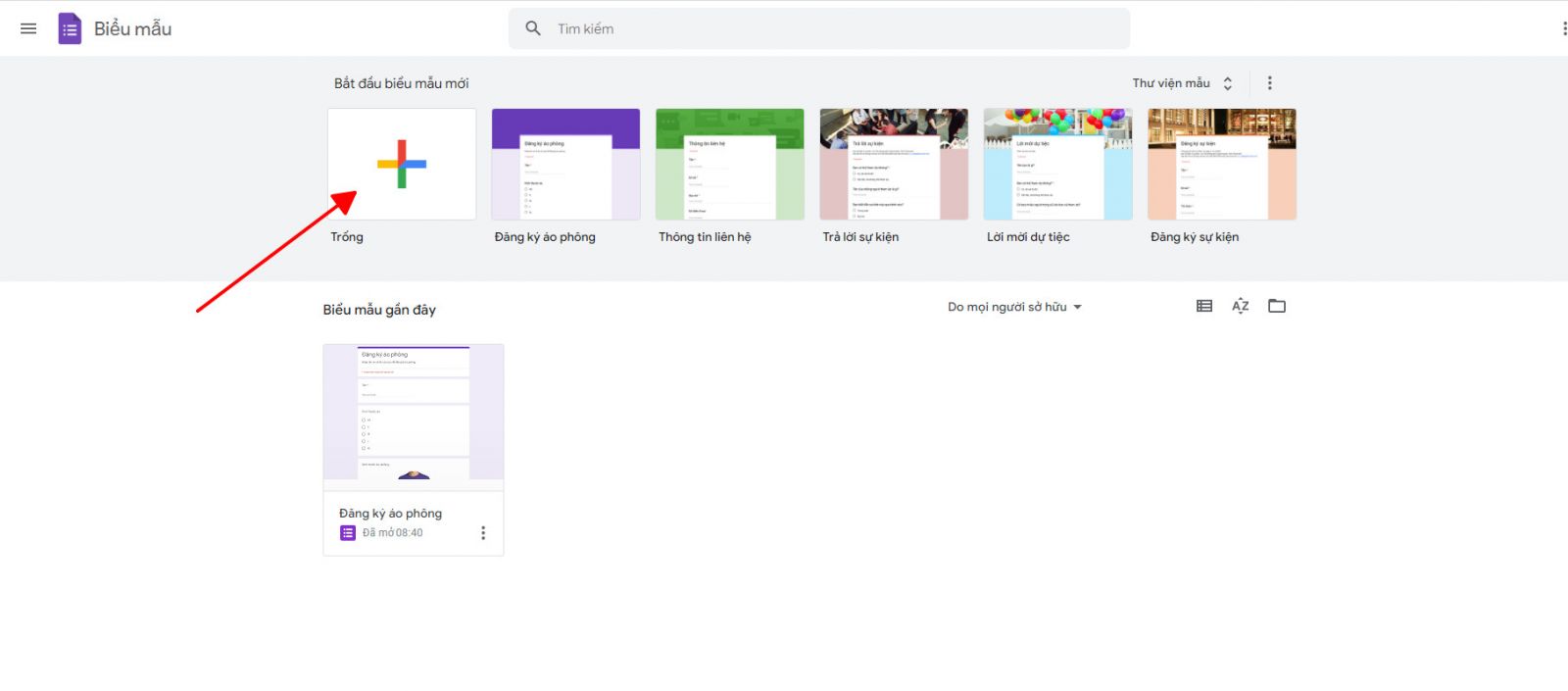Click the Thông tin liên hệ label

pyautogui.click(x=705, y=237)
